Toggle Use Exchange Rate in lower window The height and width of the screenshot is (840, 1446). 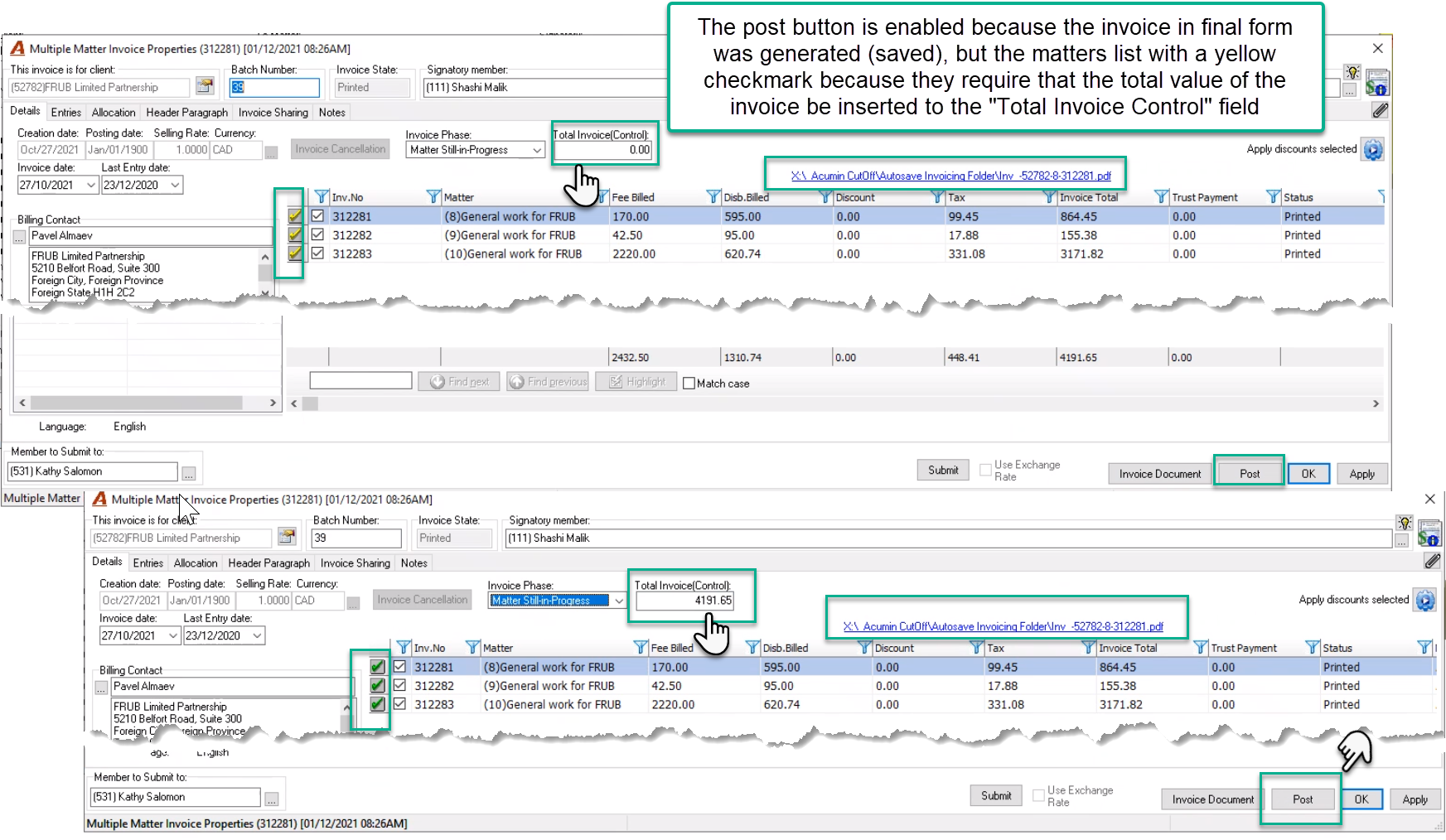pyautogui.click(x=1038, y=795)
